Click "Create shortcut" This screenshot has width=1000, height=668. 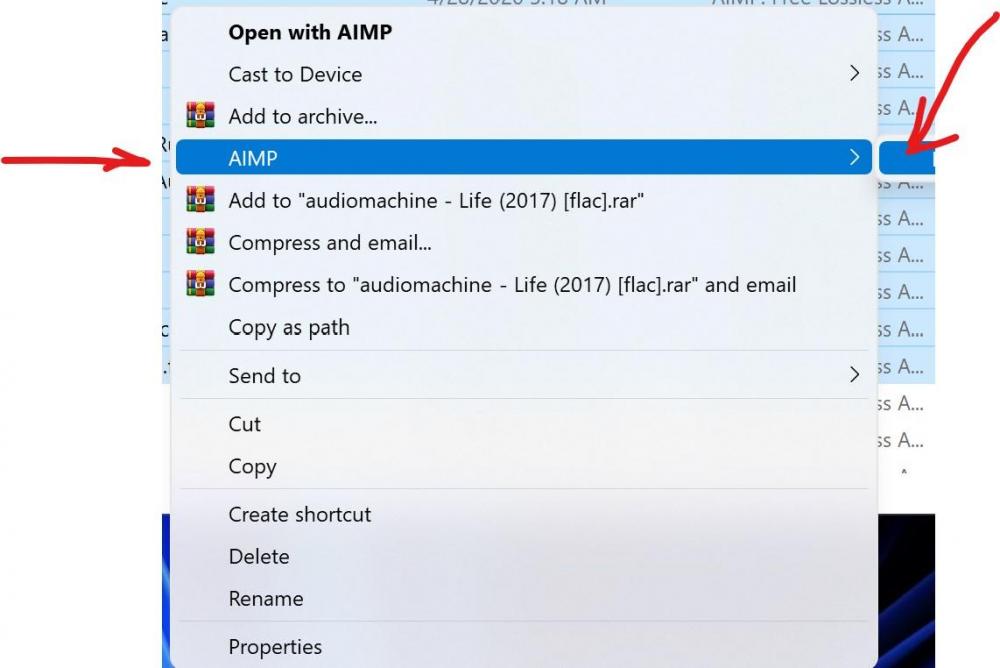[x=299, y=514]
